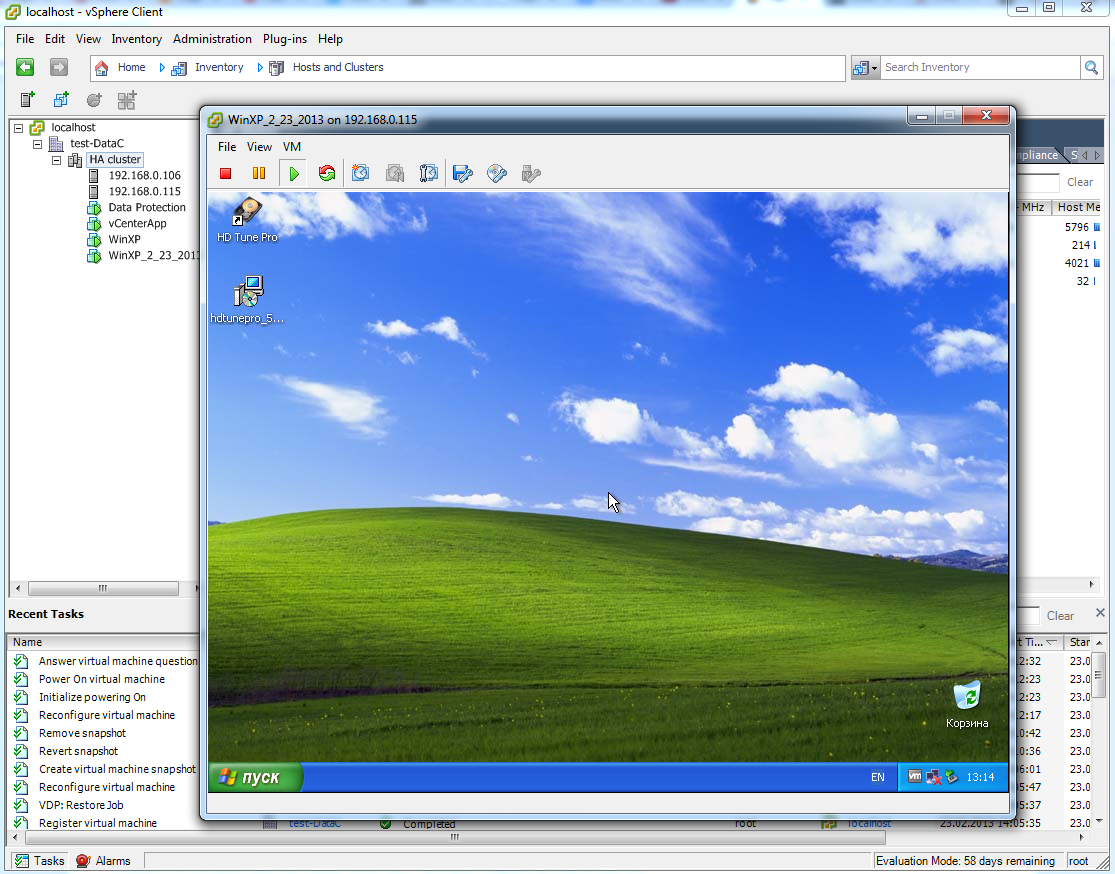Screen dimensions: 1115x874
Task: Open the VM menu in console window
Action: pos(292,146)
